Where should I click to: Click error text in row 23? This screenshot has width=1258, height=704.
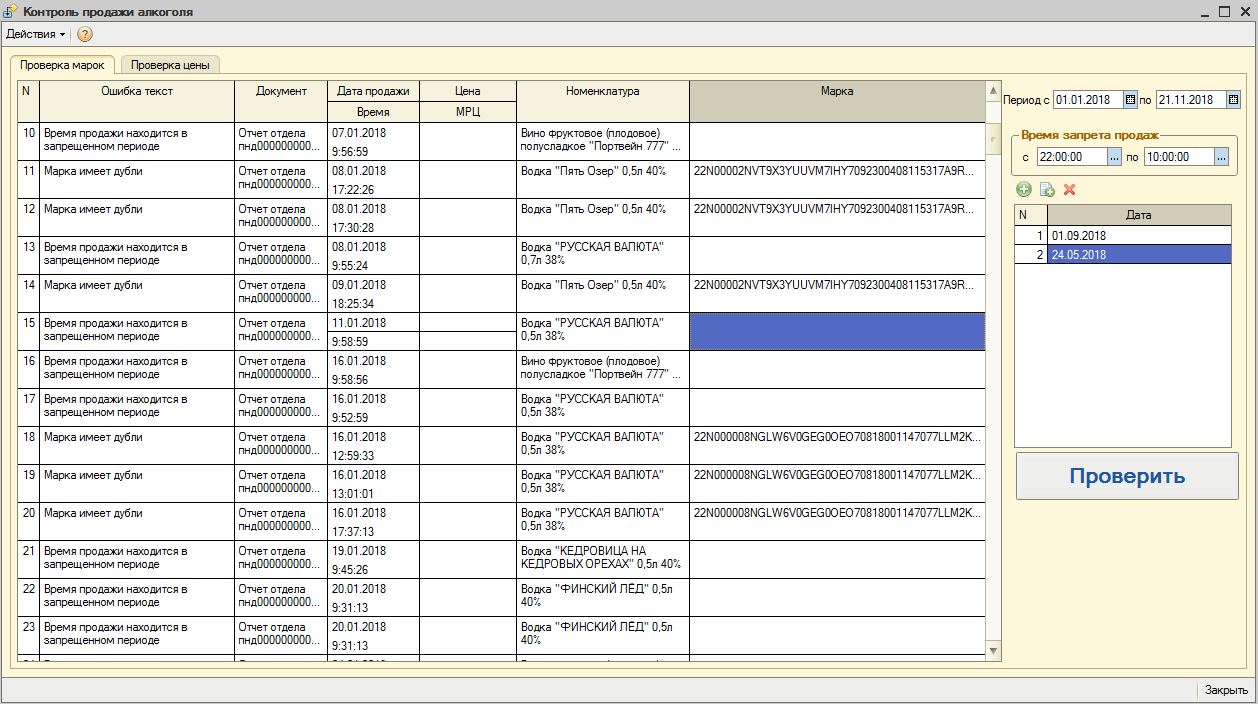click(x=137, y=635)
